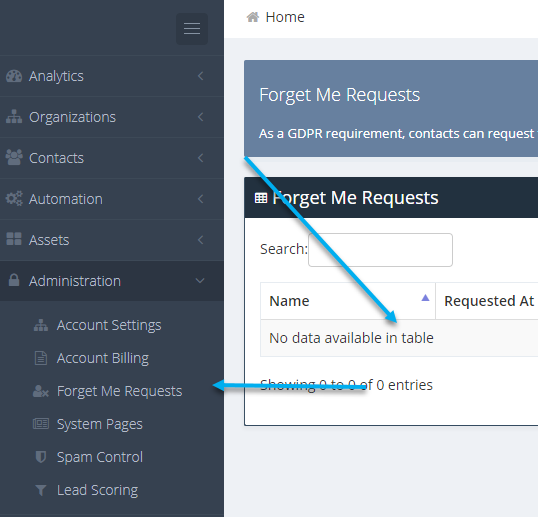The image size is (538, 517).
Task: Click the Administration lock icon
Action: tap(14, 280)
